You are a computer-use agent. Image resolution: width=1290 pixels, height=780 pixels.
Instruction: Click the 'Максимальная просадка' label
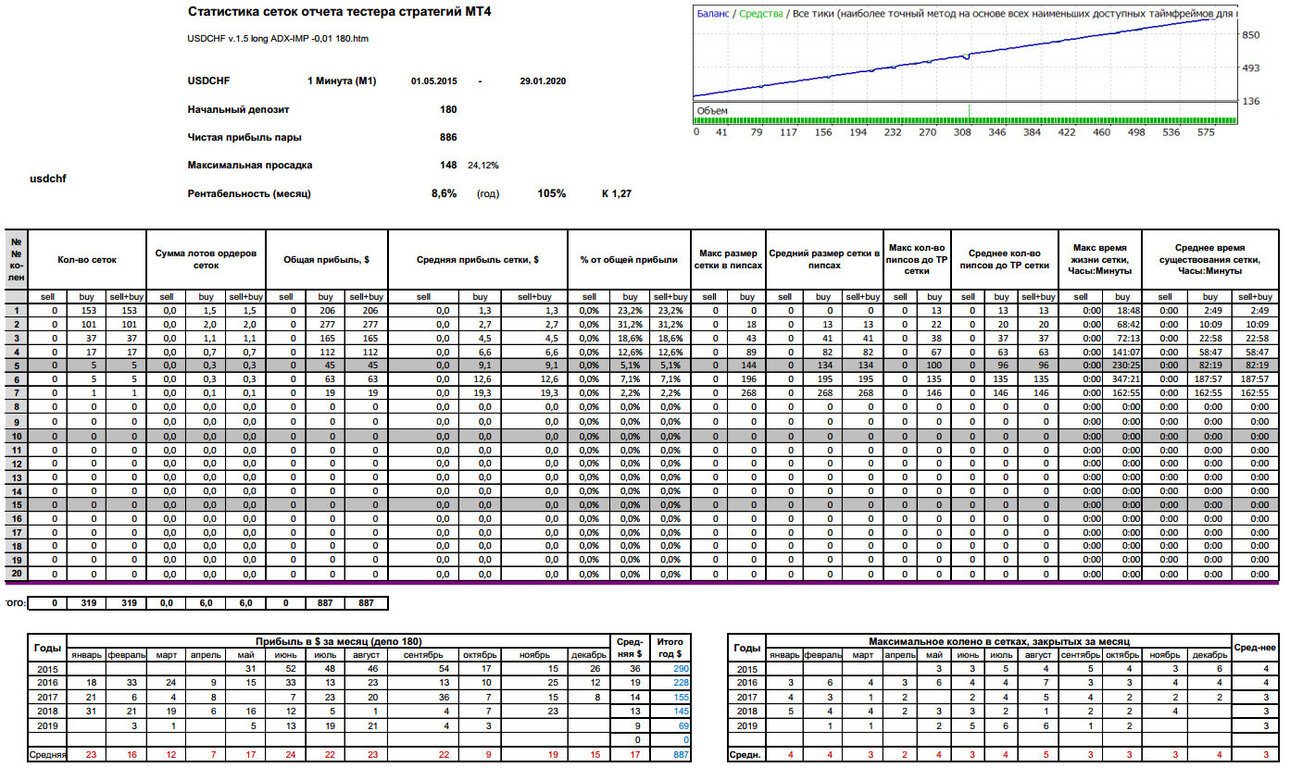point(250,165)
